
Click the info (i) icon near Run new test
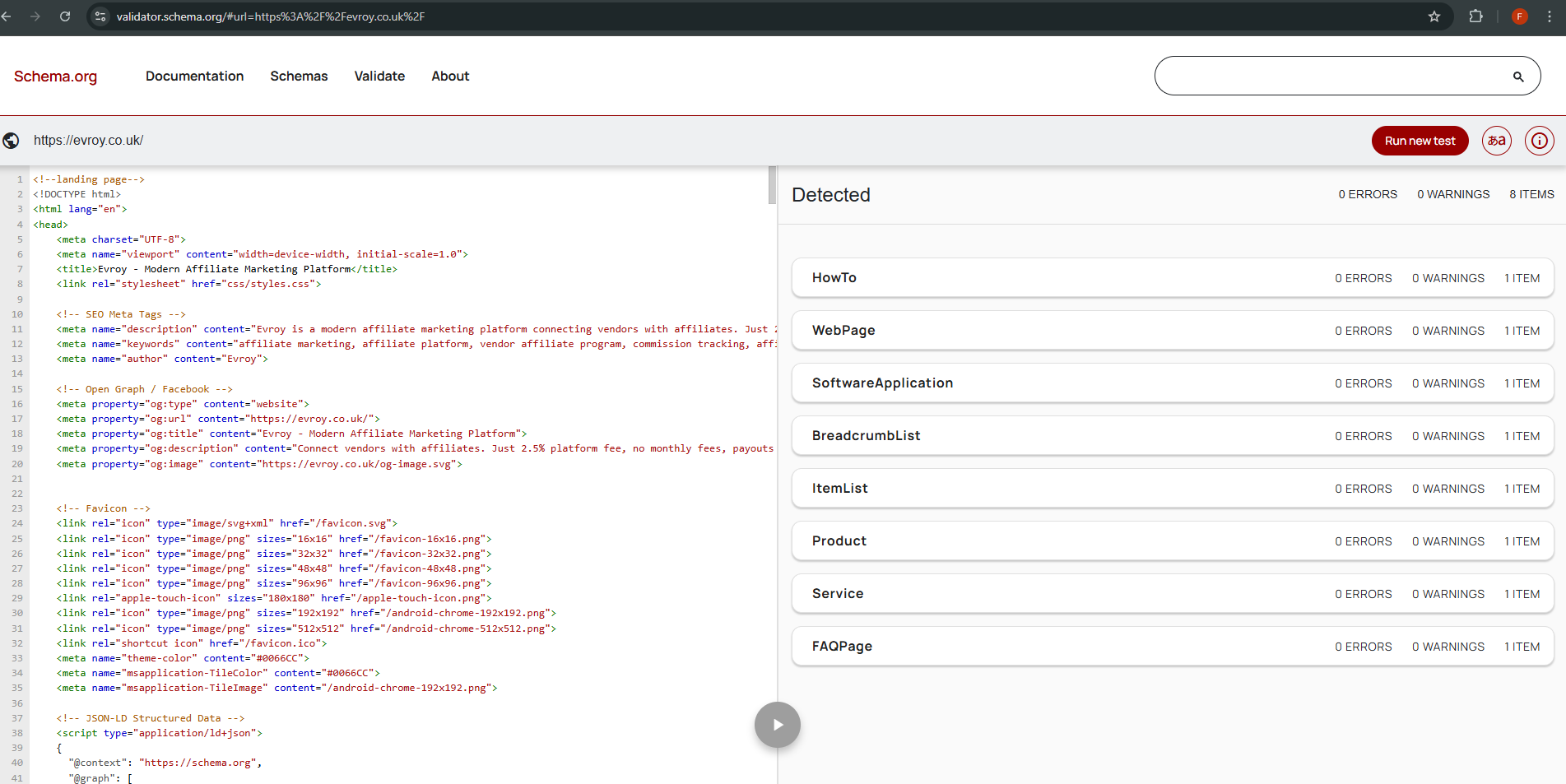[1539, 141]
